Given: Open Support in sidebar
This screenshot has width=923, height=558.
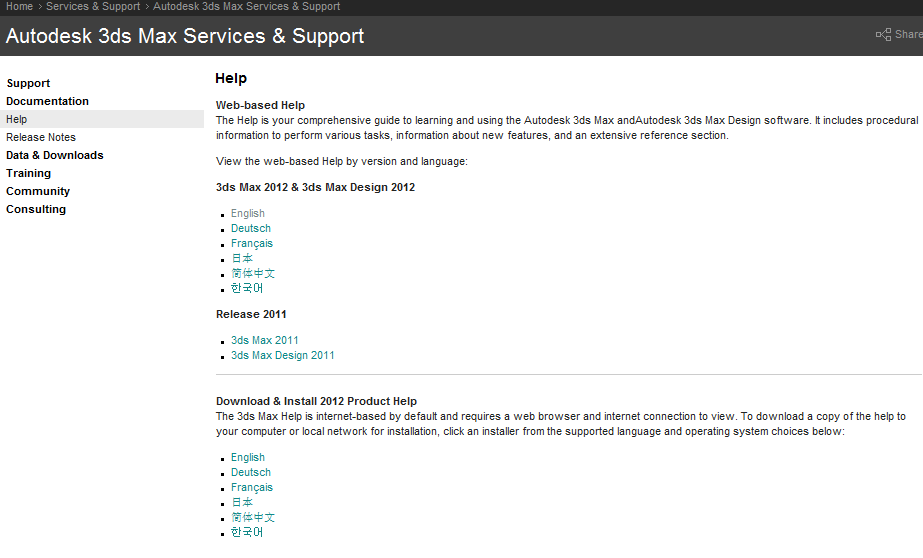Looking at the screenshot, I should pyautogui.click(x=28, y=83).
